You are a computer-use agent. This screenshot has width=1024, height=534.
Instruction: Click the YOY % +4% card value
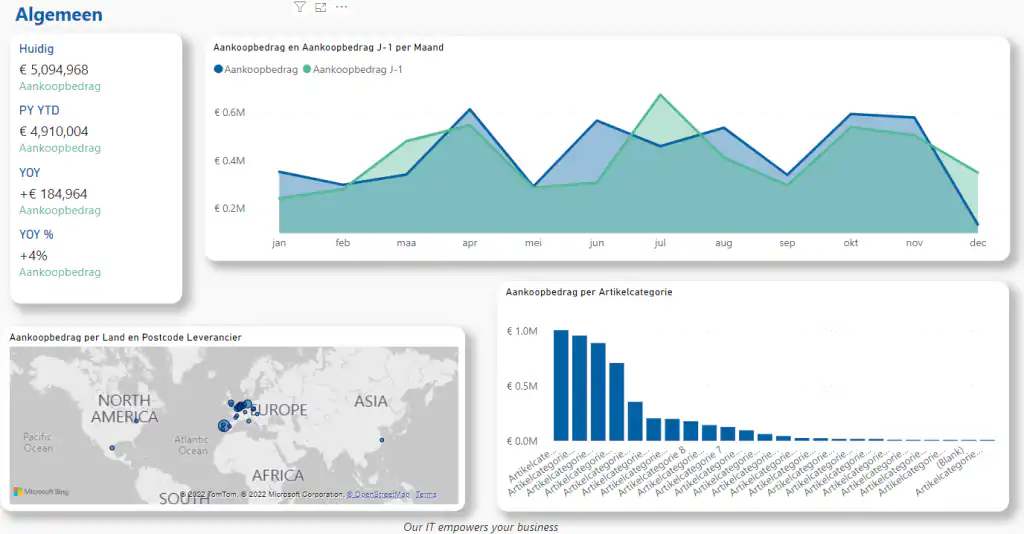pyautogui.click(x=33, y=256)
